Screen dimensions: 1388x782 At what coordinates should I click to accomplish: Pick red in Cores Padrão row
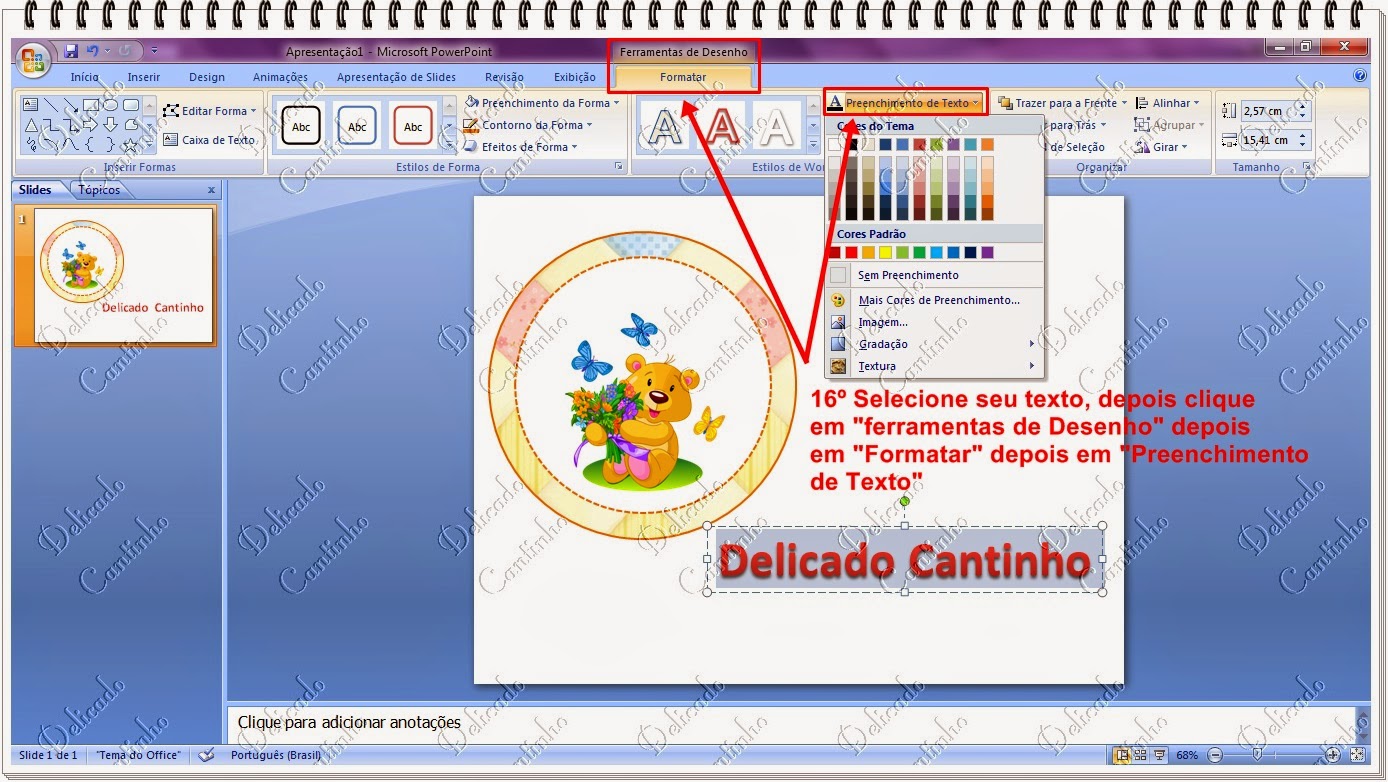(x=852, y=252)
